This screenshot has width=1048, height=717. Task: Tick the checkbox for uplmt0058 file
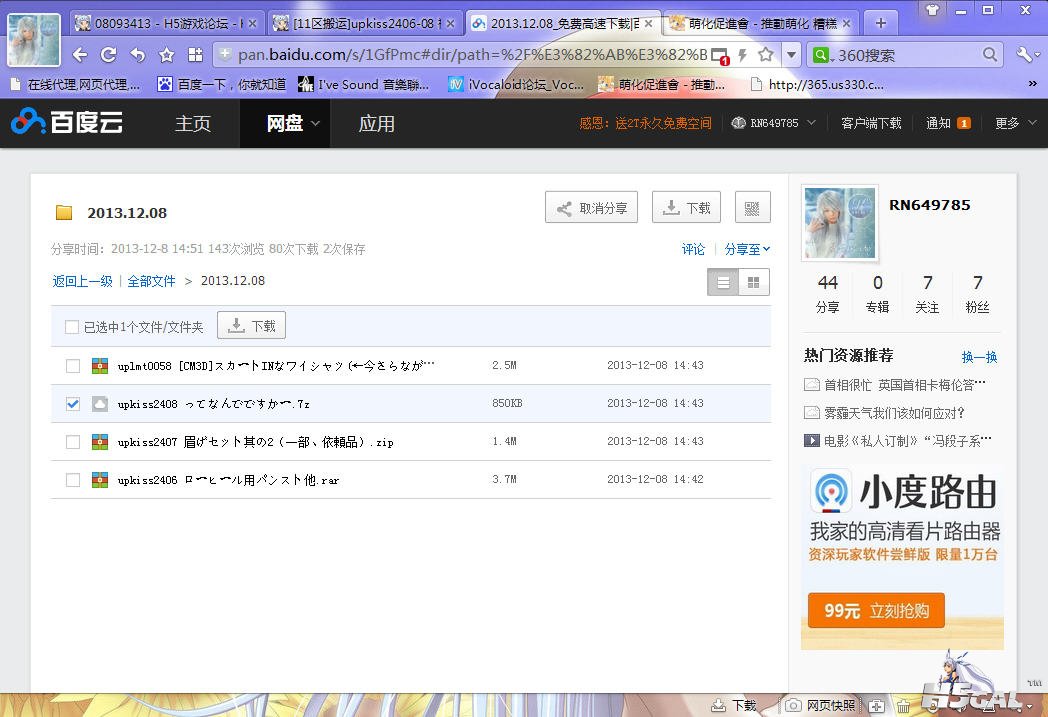(x=73, y=366)
